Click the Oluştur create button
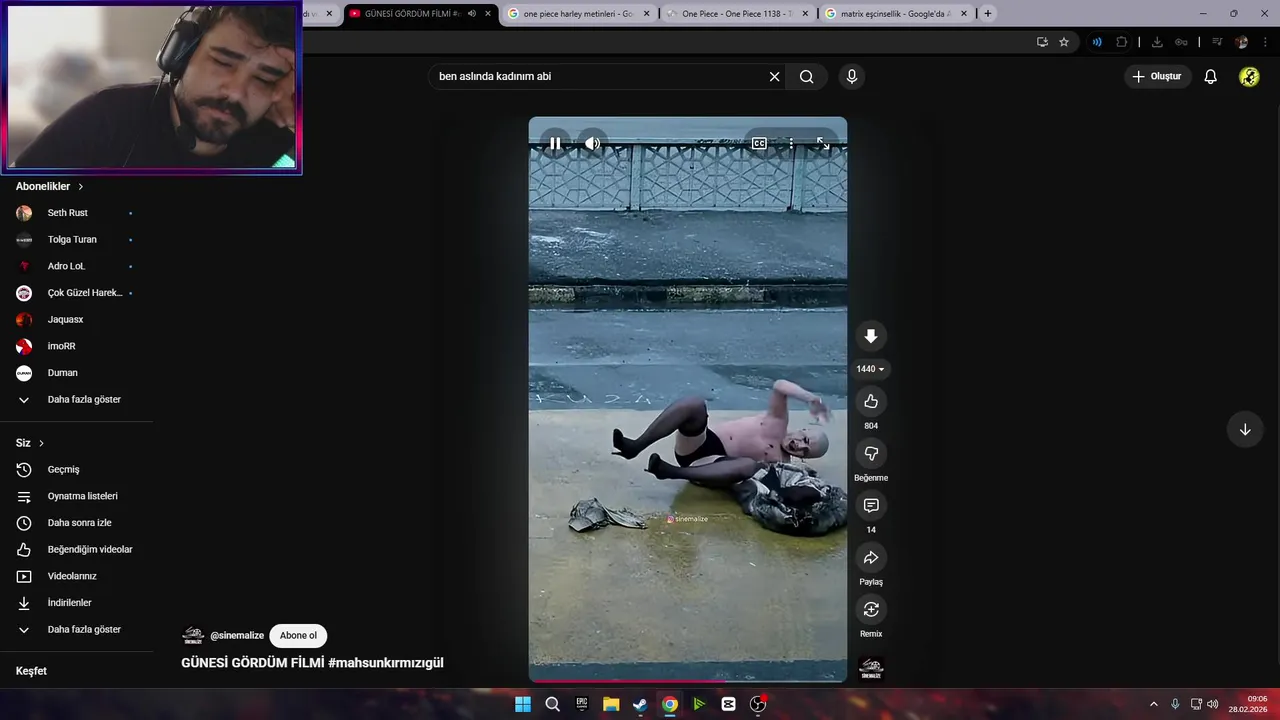The height and width of the screenshot is (720, 1280). pos(1157,77)
